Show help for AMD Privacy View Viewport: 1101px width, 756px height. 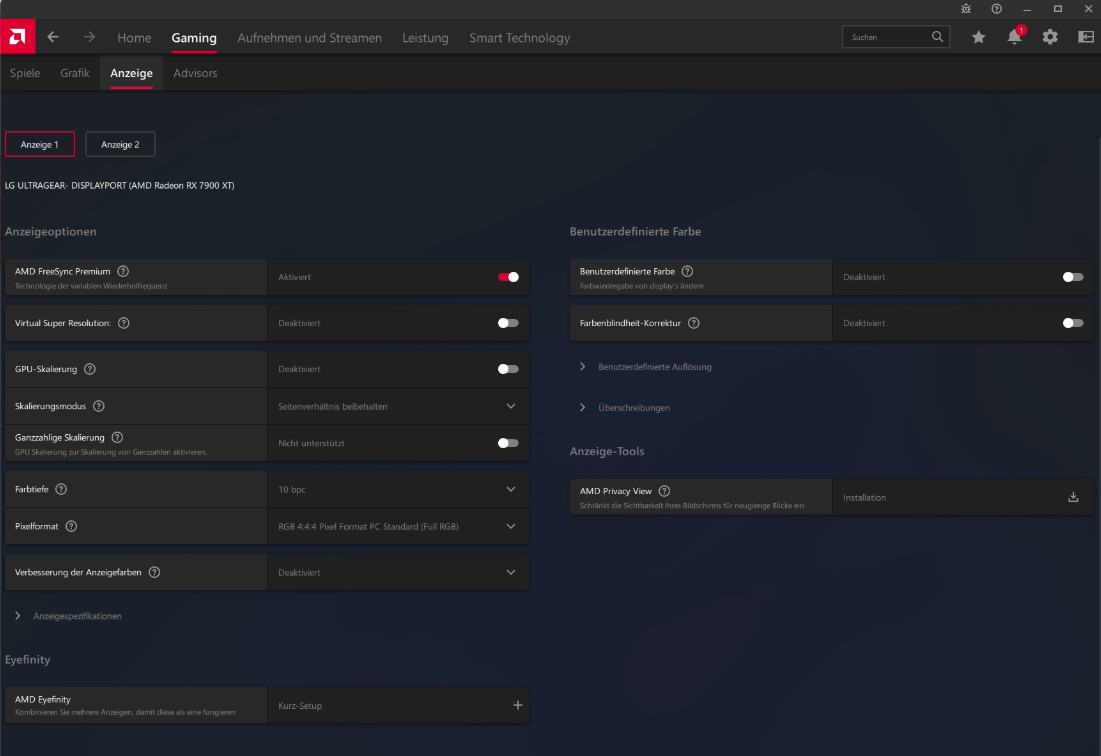[x=664, y=491]
